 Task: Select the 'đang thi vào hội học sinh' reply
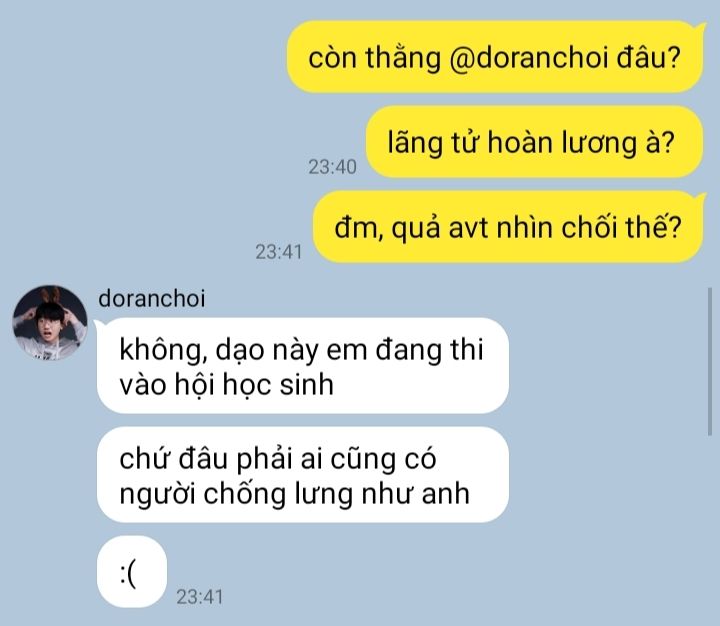tap(303, 366)
